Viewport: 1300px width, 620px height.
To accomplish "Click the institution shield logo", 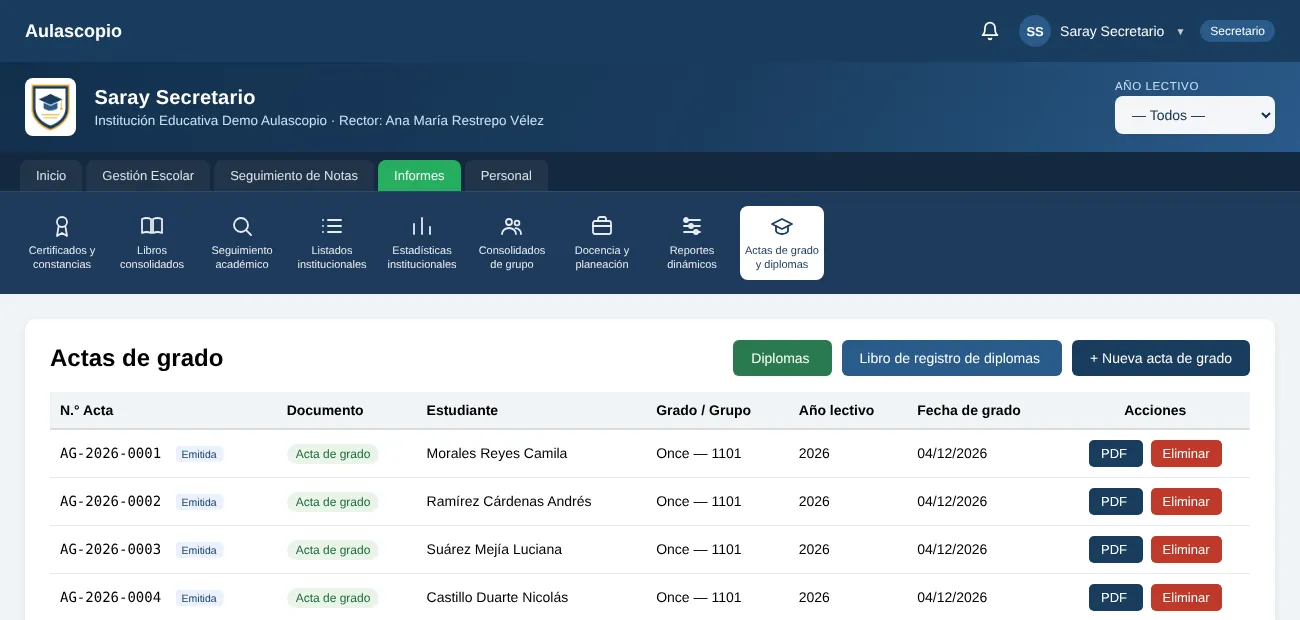I will tap(50, 107).
